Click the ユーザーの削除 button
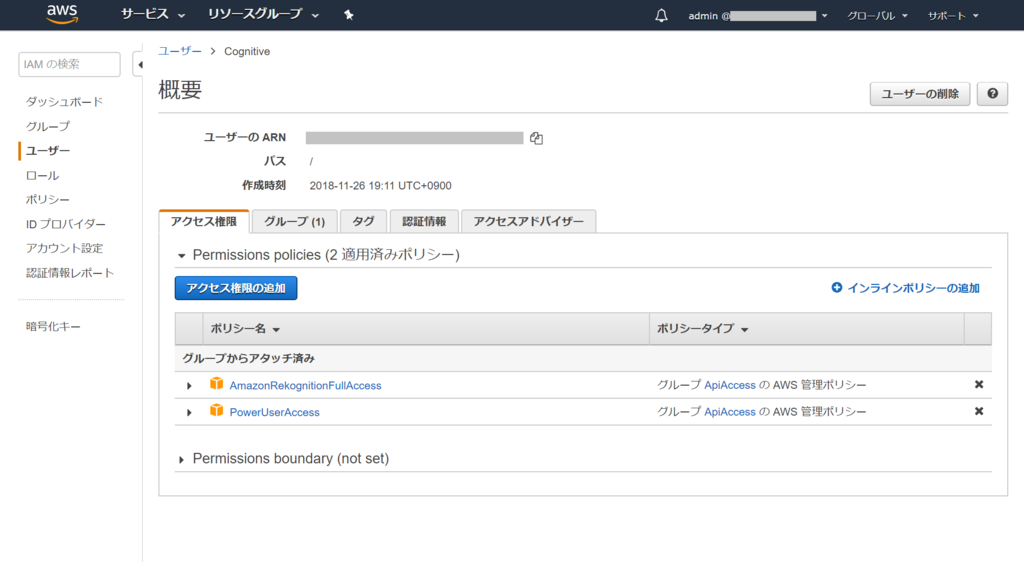The height and width of the screenshot is (562, 1024). [x=920, y=94]
